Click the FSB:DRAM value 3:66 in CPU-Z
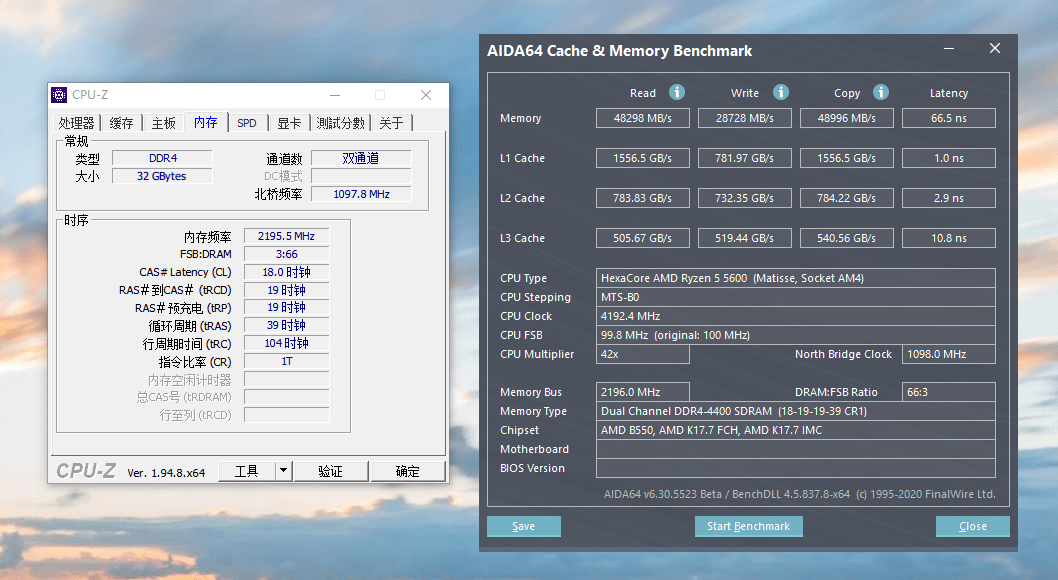 point(287,254)
